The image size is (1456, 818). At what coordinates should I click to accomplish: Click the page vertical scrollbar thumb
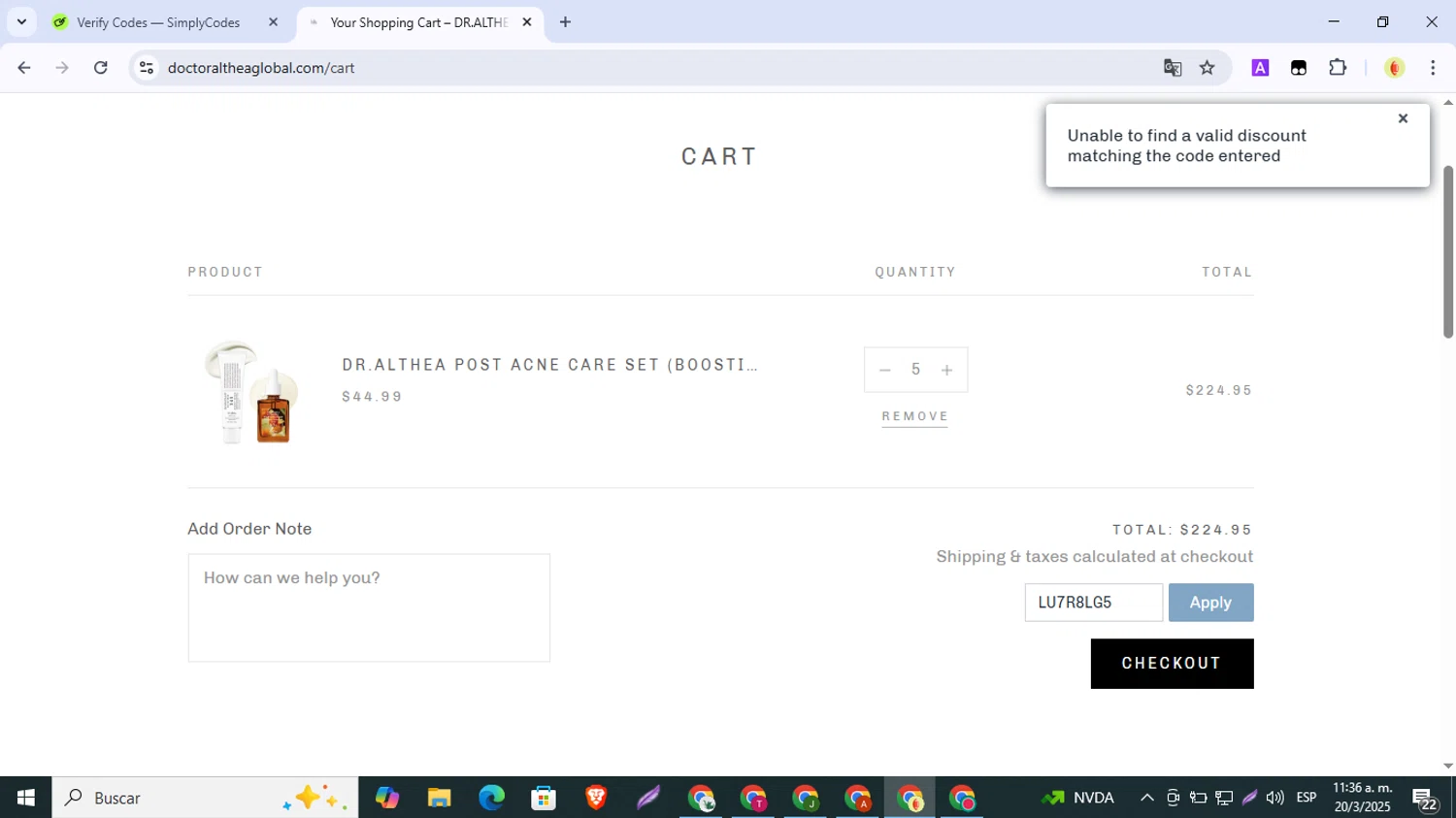tap(1448, 252)
